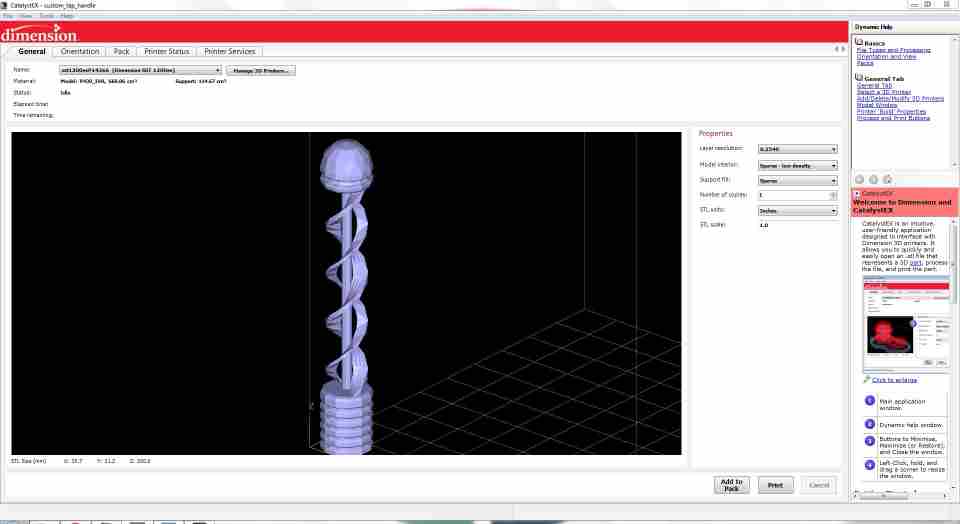Image resolution: width=960 pixels, height=524 pixels.
Task: Switch to the Orientation tab
Action: click(x=80, y=51)
